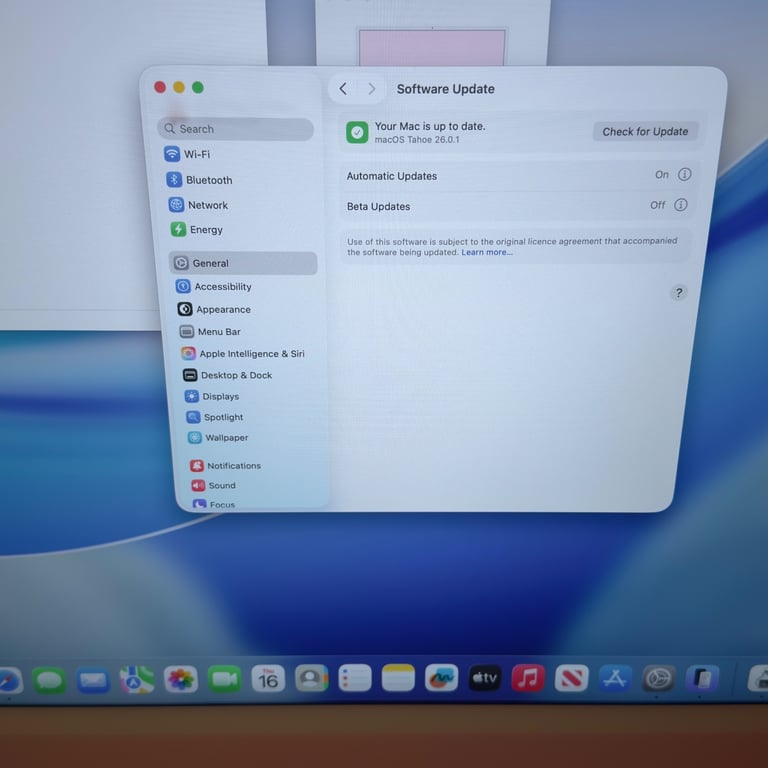Click the Beta Updates Off value
This screenshot has height=768, width=768.
point(657,205)
